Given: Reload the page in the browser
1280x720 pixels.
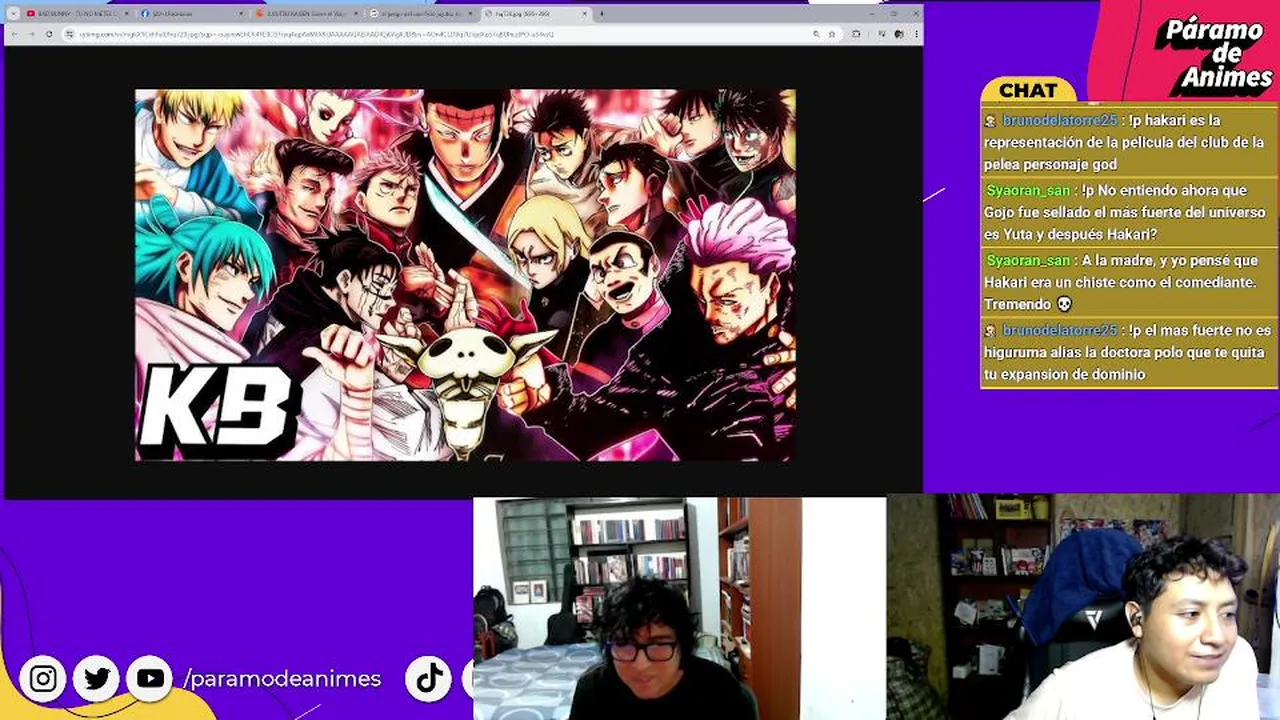Looking at the screenshot, I should click(x=49, y=34).
